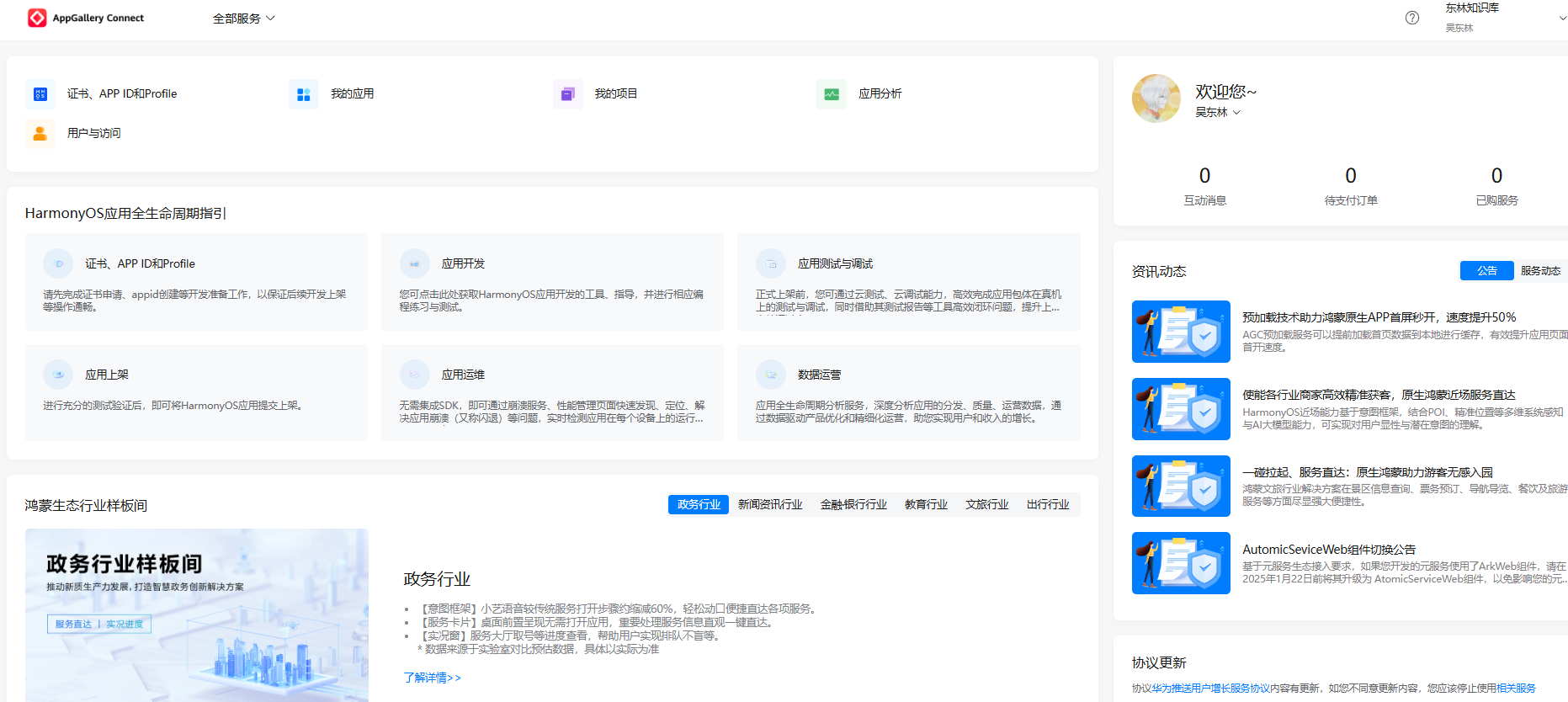Open the 证书、APP ID和Profile text shortcut
1568x702 pixels.
[122, 94]
